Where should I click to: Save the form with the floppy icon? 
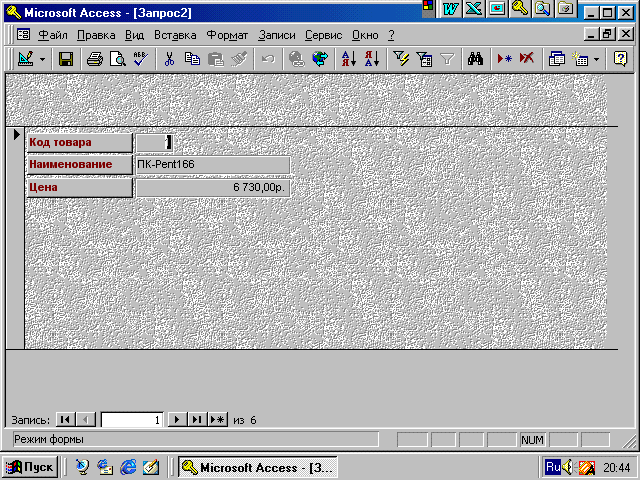click(65, 59)
